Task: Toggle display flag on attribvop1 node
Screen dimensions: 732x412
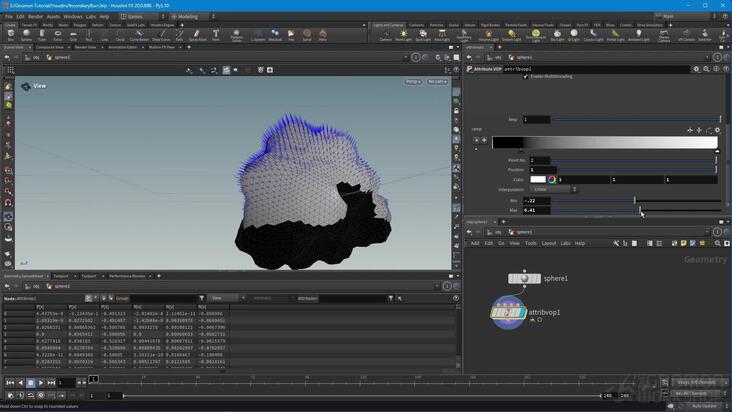Action: [x=522, y=313]
